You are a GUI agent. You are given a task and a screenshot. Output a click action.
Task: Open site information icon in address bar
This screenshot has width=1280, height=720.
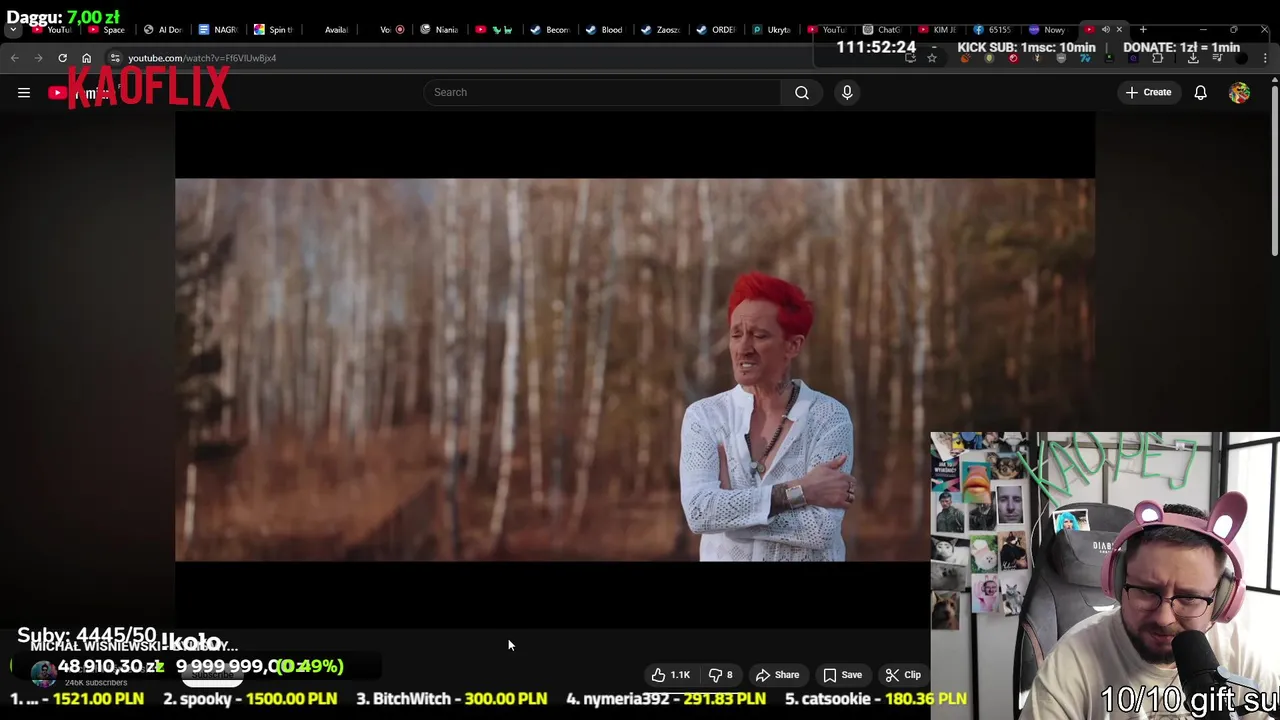point(115,58)
